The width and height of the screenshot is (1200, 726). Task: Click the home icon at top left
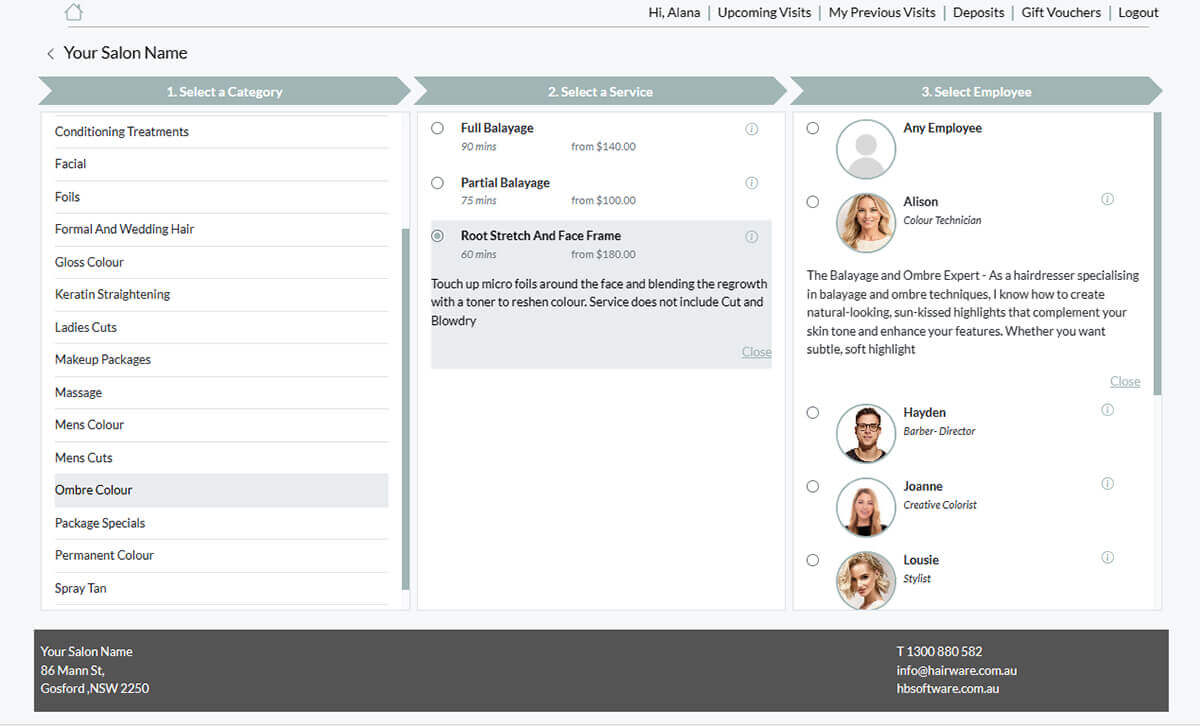[73, 13]
